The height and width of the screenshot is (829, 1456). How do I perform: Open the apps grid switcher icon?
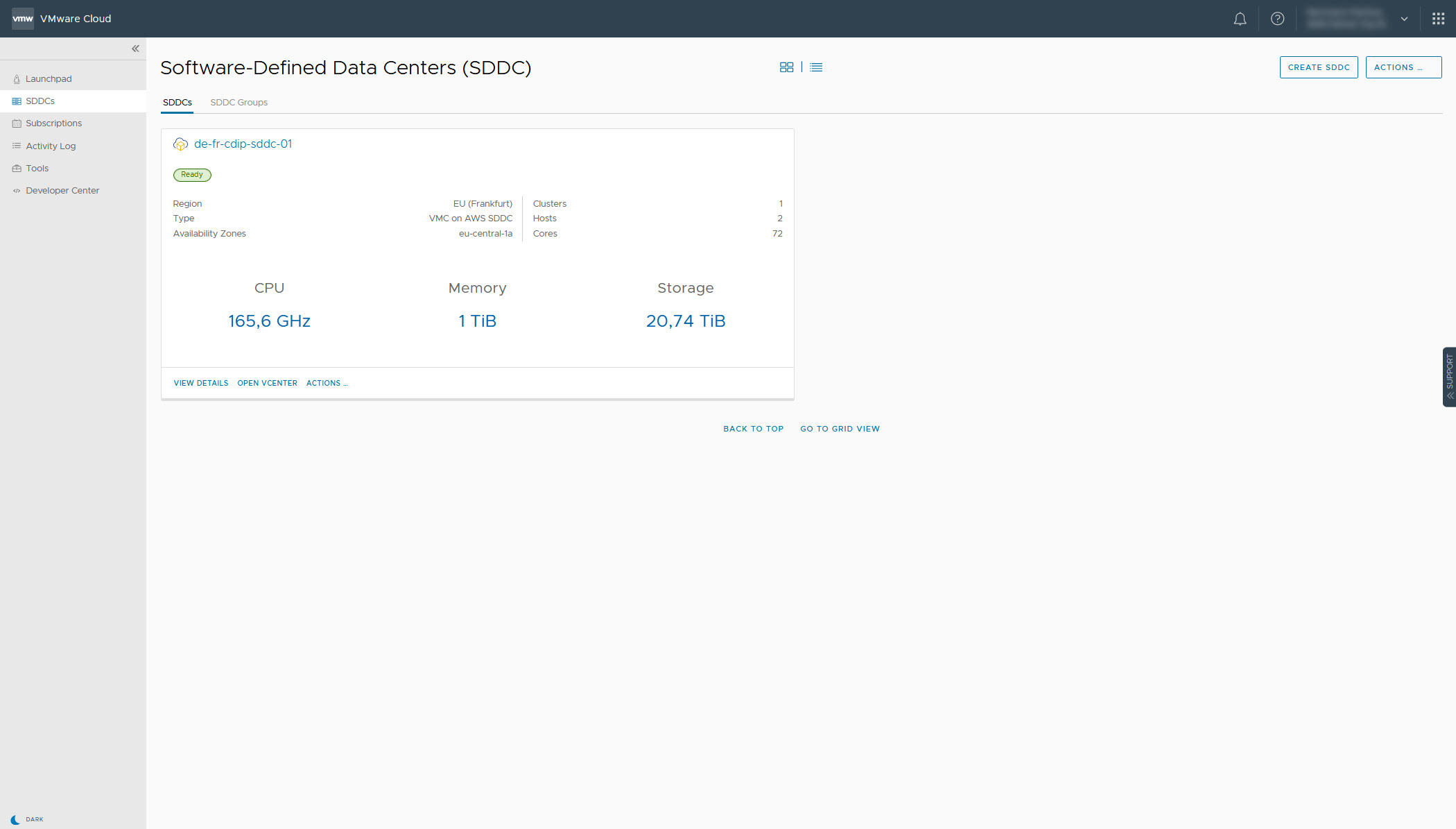pyautogui.click(x=1438, y=19)
